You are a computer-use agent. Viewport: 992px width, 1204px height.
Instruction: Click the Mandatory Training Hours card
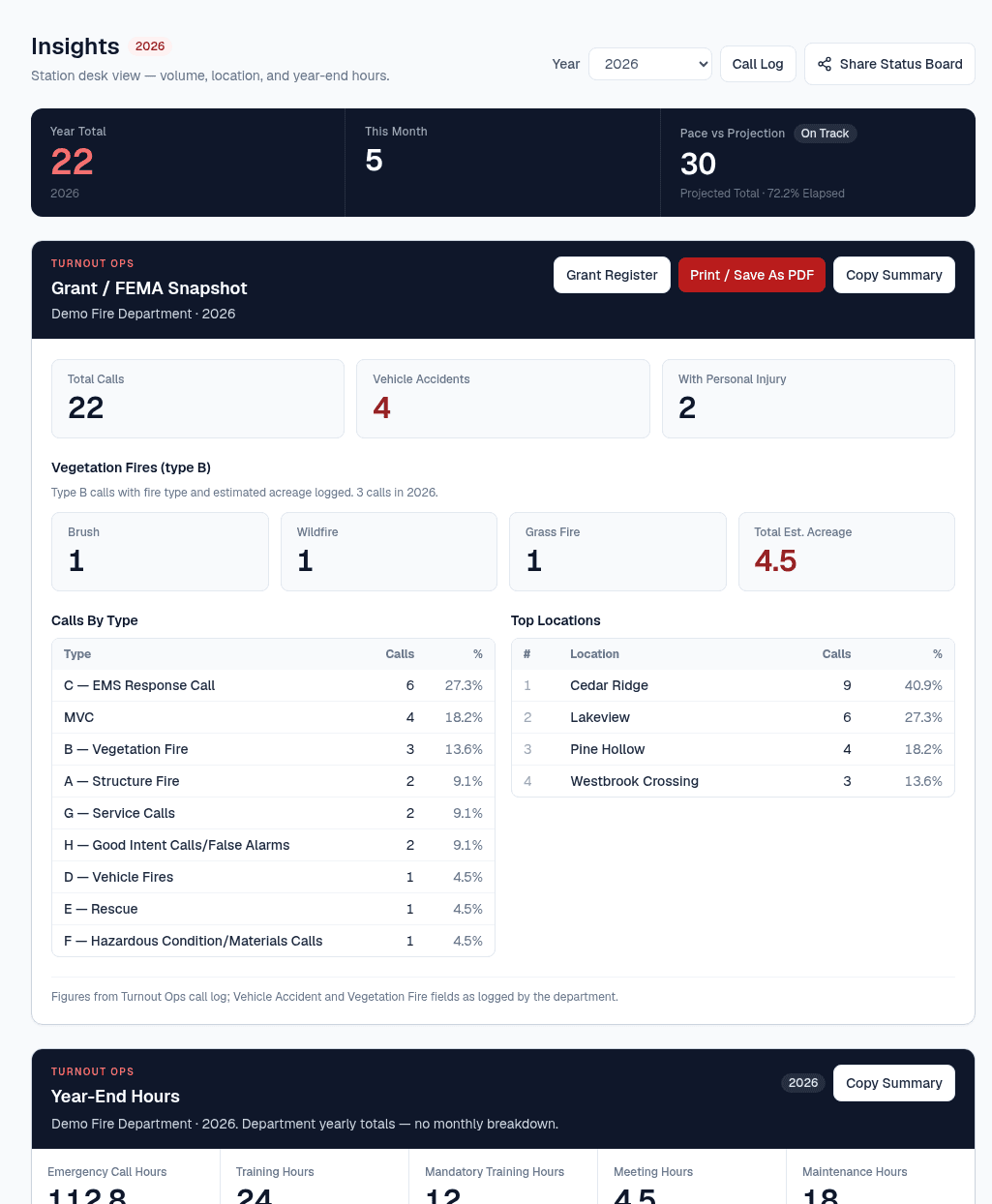tap(503, 1177)
